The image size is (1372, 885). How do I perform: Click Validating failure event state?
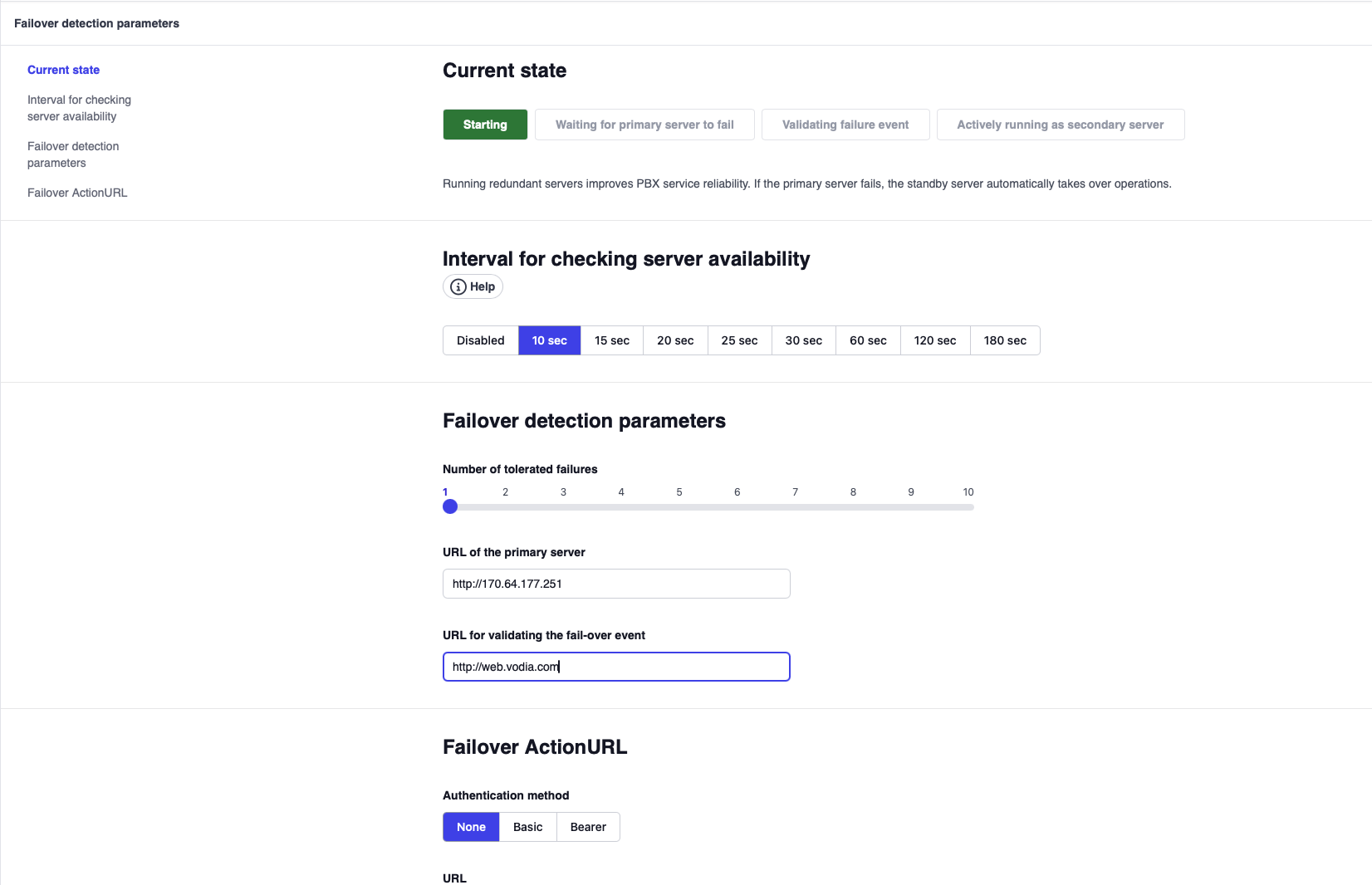(845, 125)
